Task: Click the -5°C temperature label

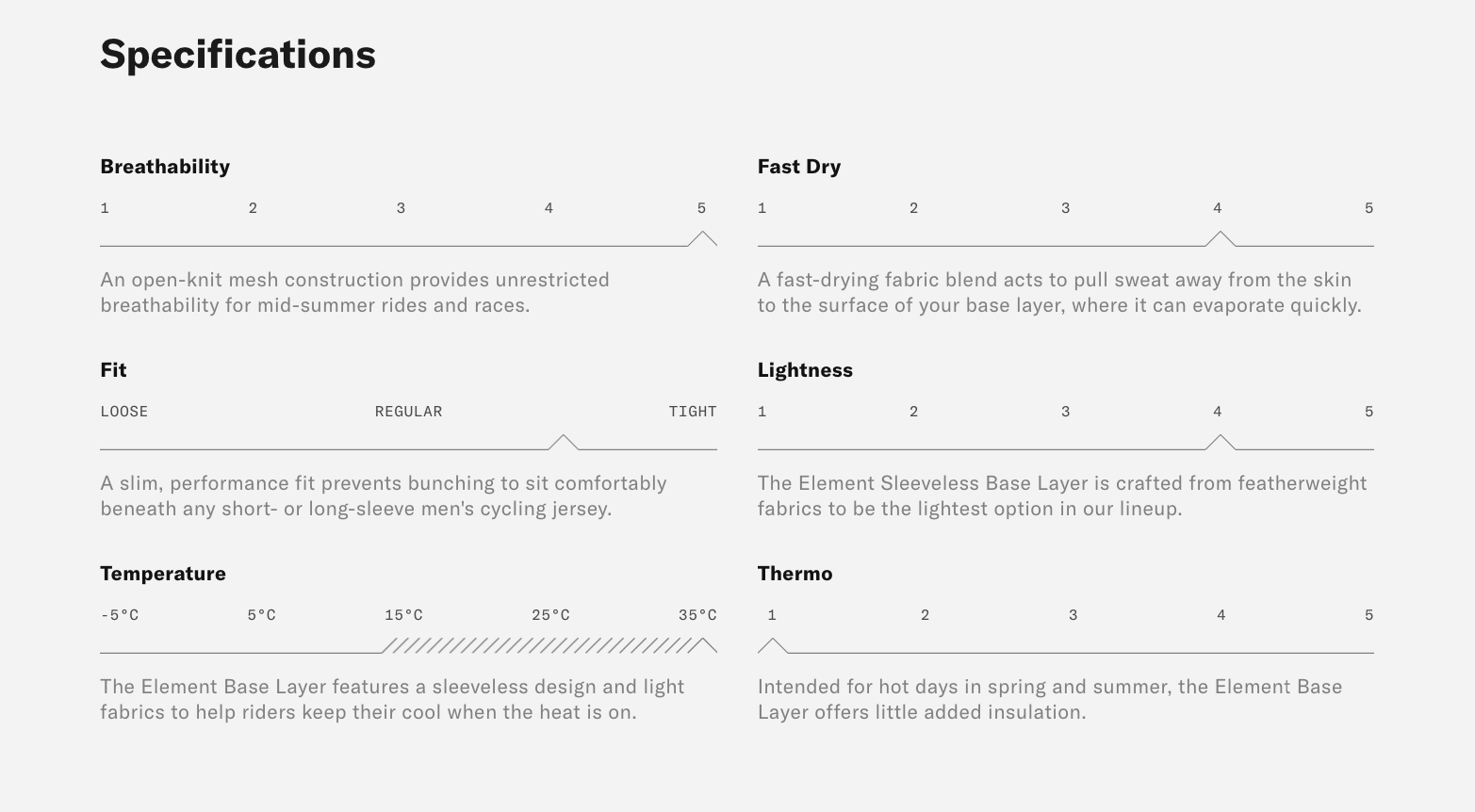Action: click(120, 615)
